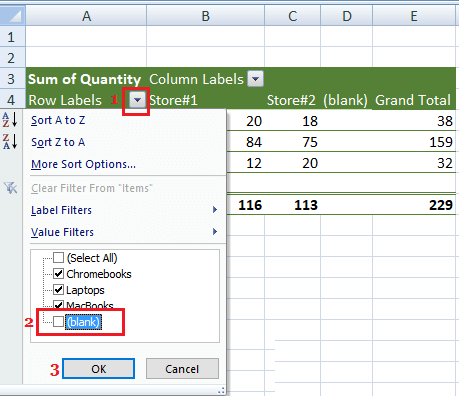Click the select-all corner triangle of sheet
Screen dimensions: 459x396
click(x=13, y=16)
